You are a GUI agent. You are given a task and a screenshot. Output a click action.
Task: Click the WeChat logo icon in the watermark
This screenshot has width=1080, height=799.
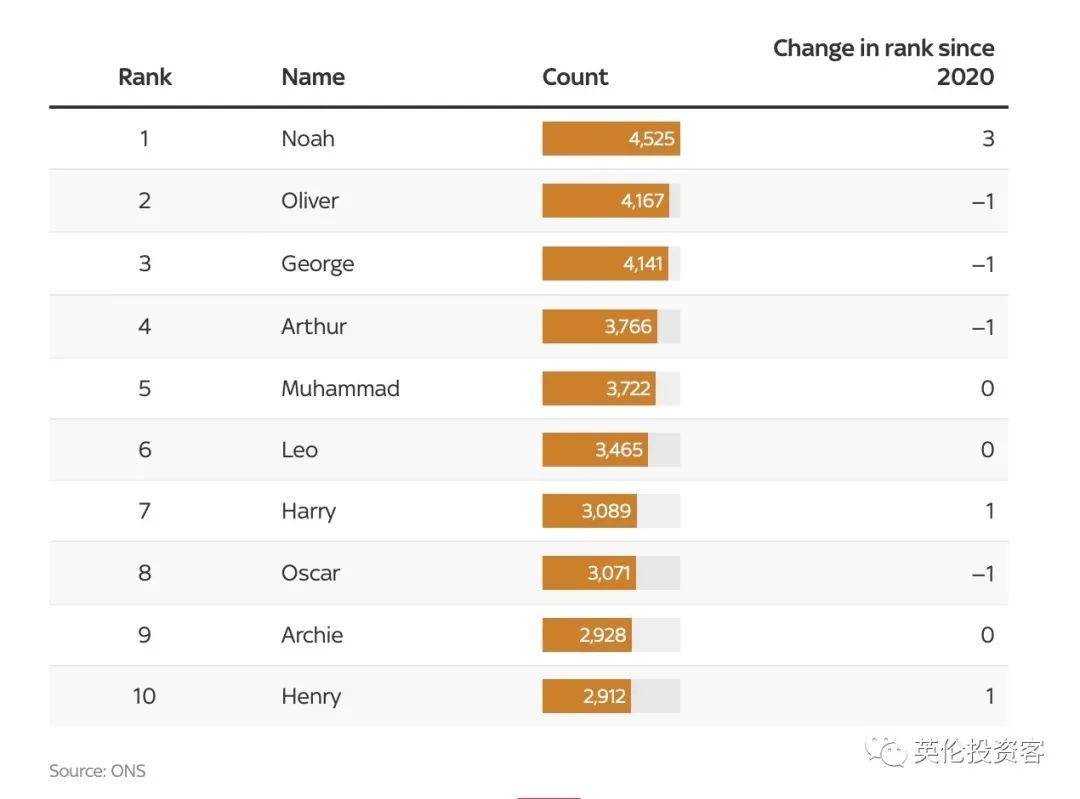click(885, 751)
